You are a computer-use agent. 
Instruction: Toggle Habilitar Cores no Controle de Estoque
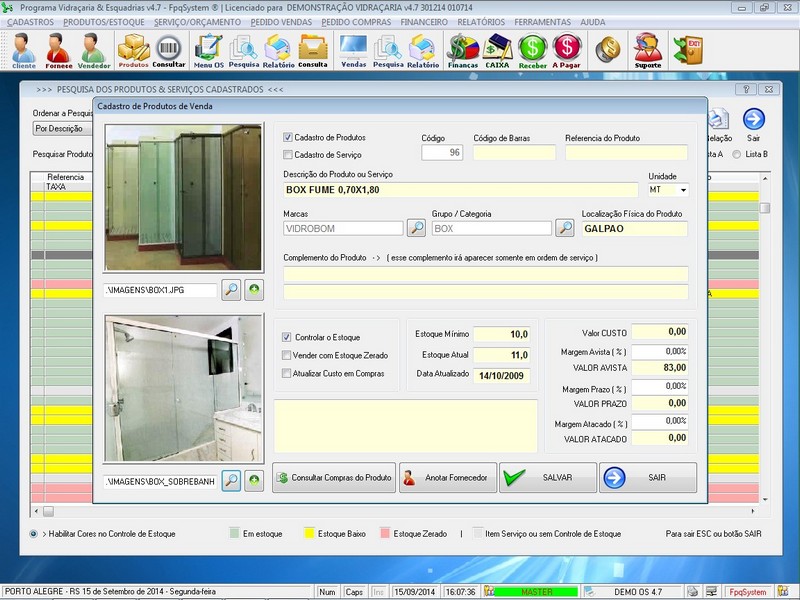pyautogui.click(x=34, y=534)
